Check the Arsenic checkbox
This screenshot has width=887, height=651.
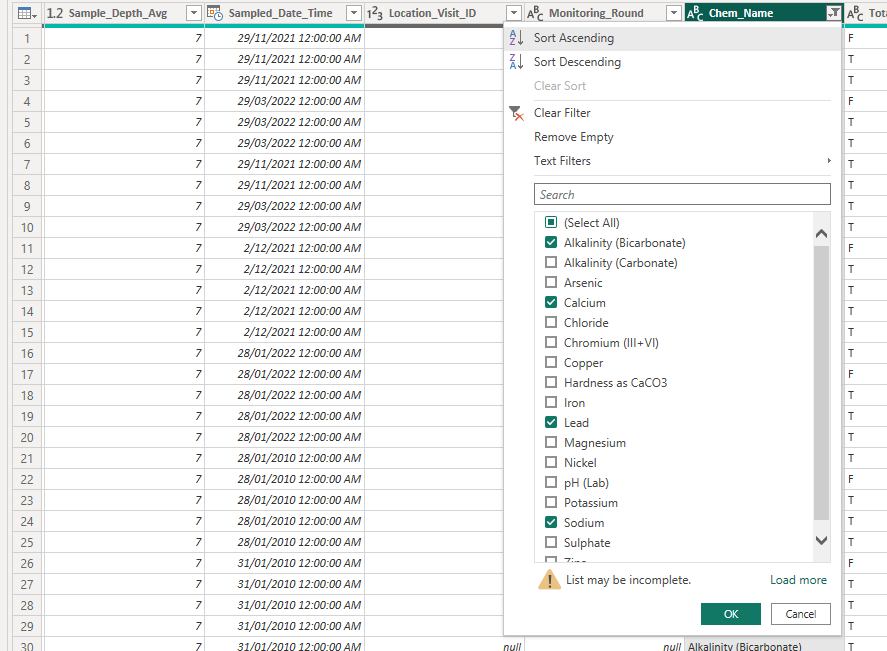coord(551,283)
